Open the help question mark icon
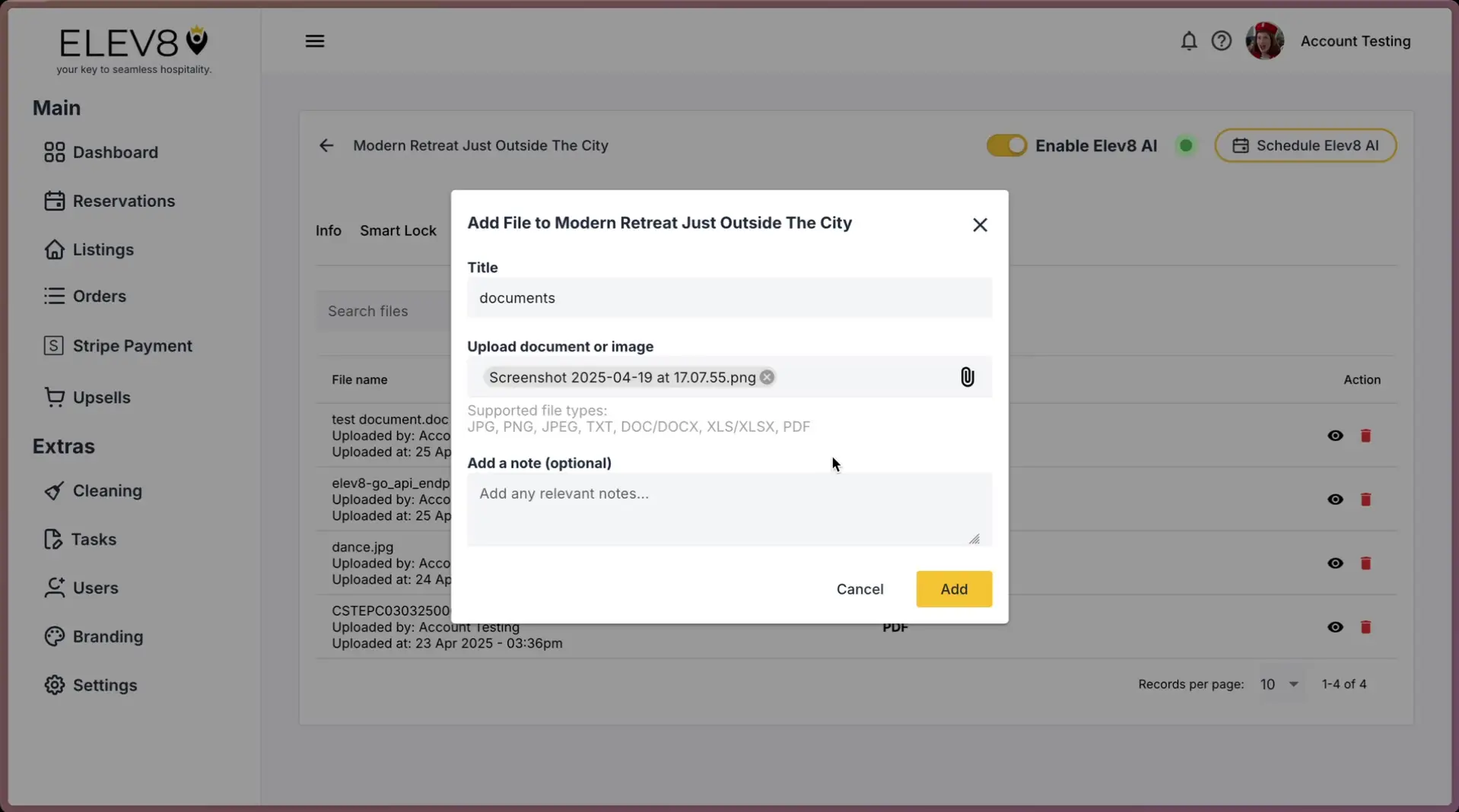The image size is (1459, 812). (x=1221, y=40)
